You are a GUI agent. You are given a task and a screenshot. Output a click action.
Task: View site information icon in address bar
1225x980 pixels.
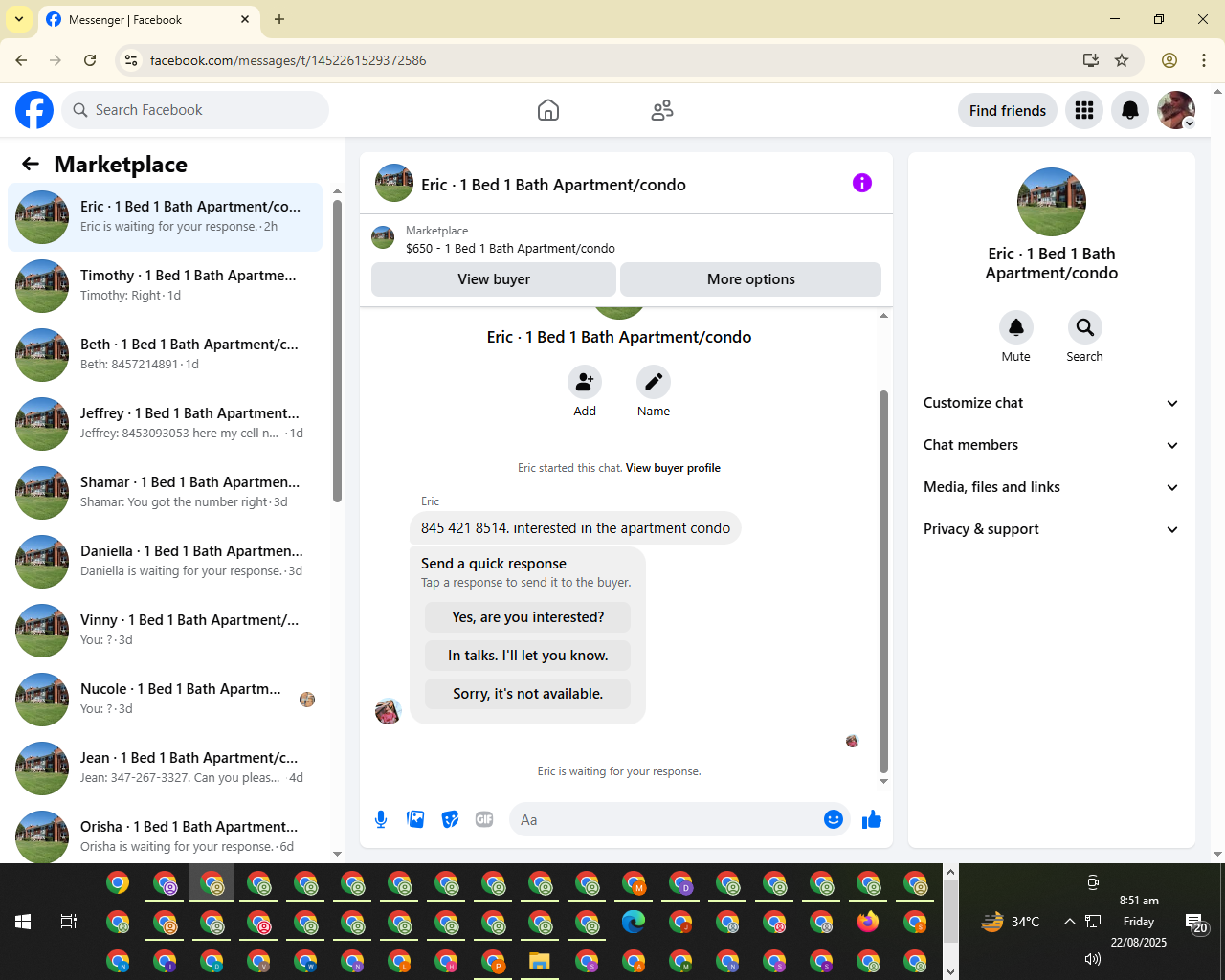(x=132, y=60)
